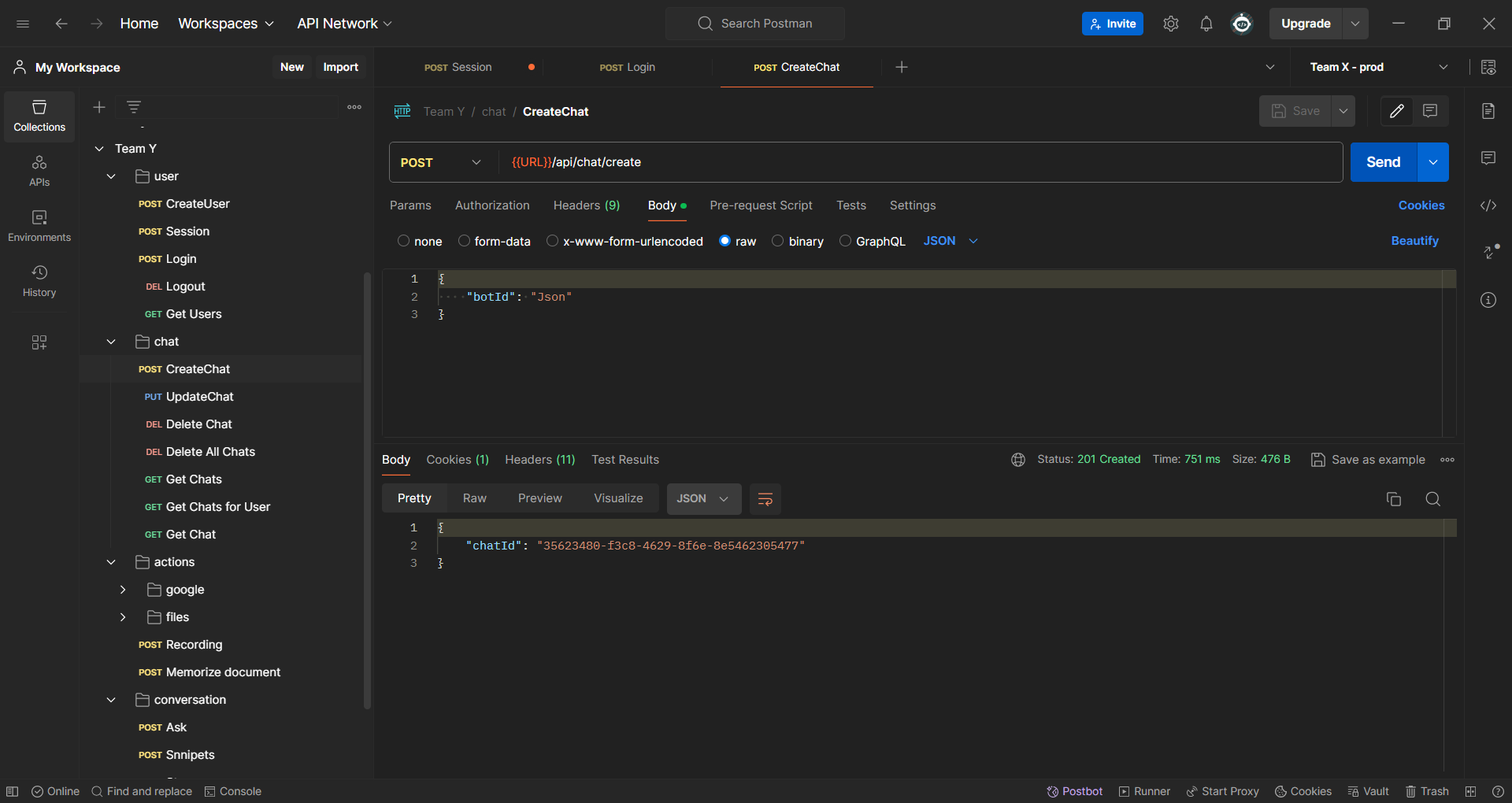Expand the google folder in actions
Viewport: 1512px width, 803px height.
(123, 590)
